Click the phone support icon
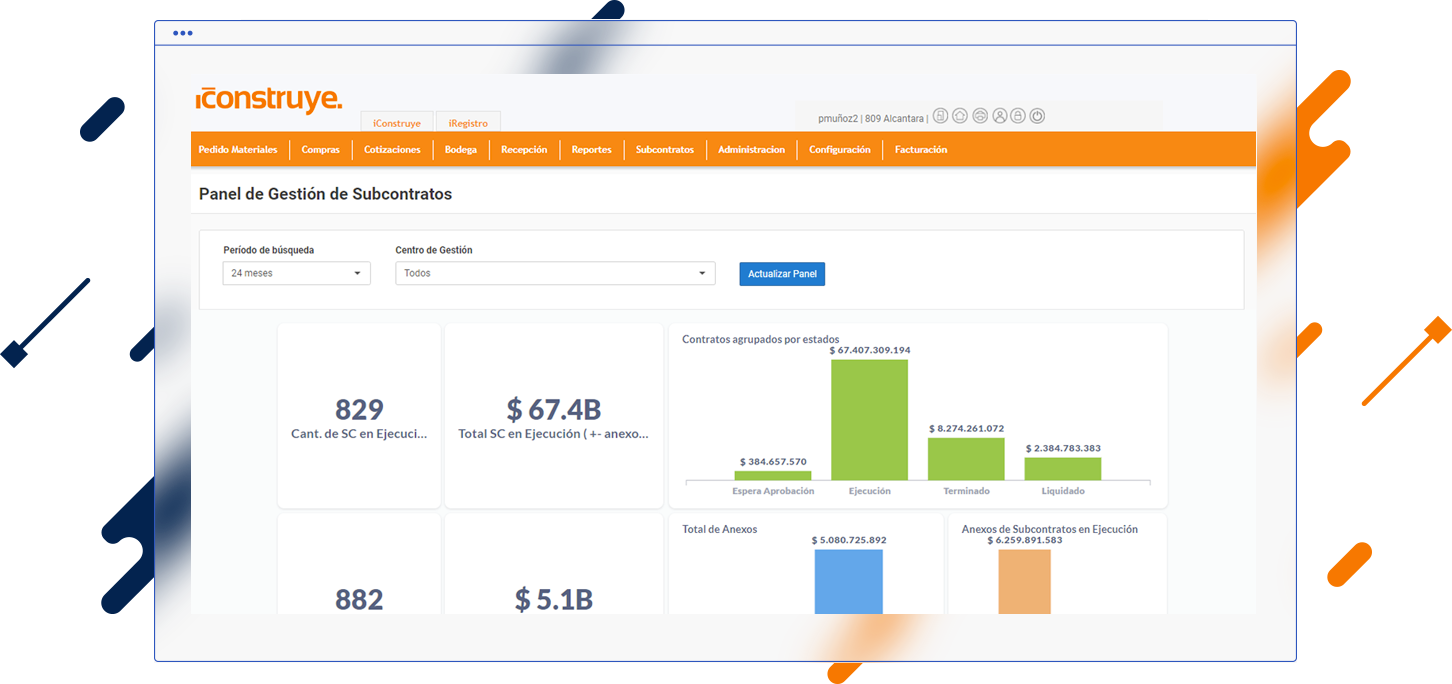 pos(980,116)
